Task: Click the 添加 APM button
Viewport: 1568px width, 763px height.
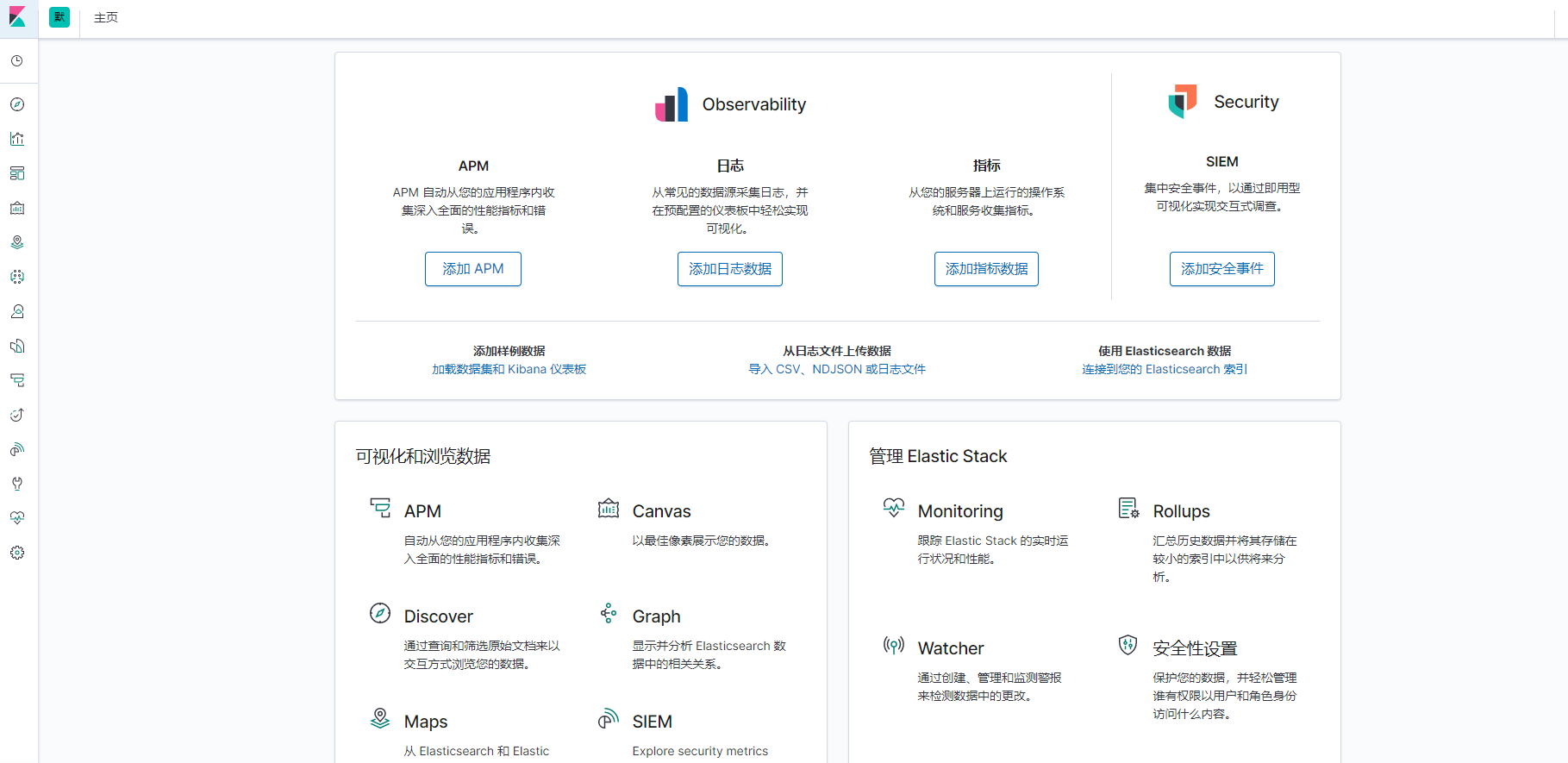Action: 473,269
